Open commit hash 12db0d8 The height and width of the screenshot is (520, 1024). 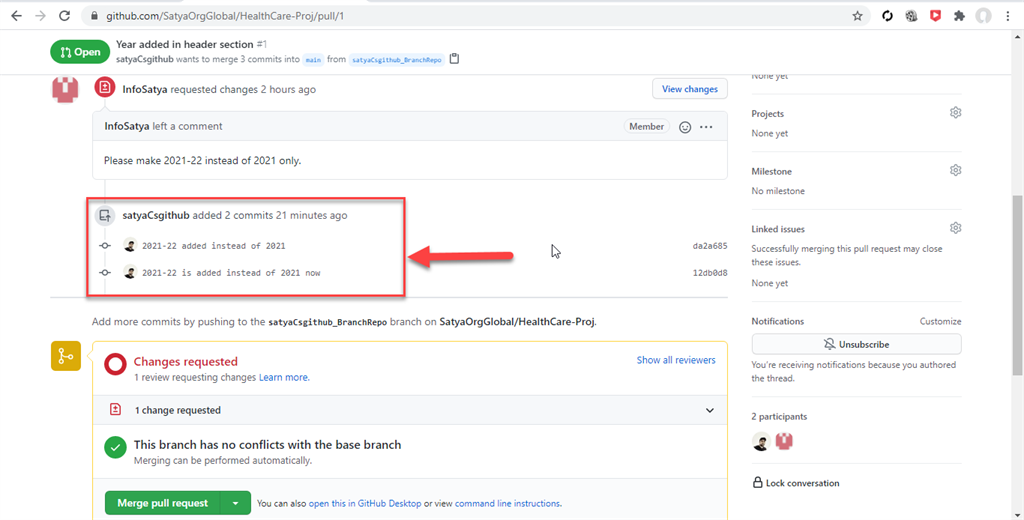click(x=710, y=273)
